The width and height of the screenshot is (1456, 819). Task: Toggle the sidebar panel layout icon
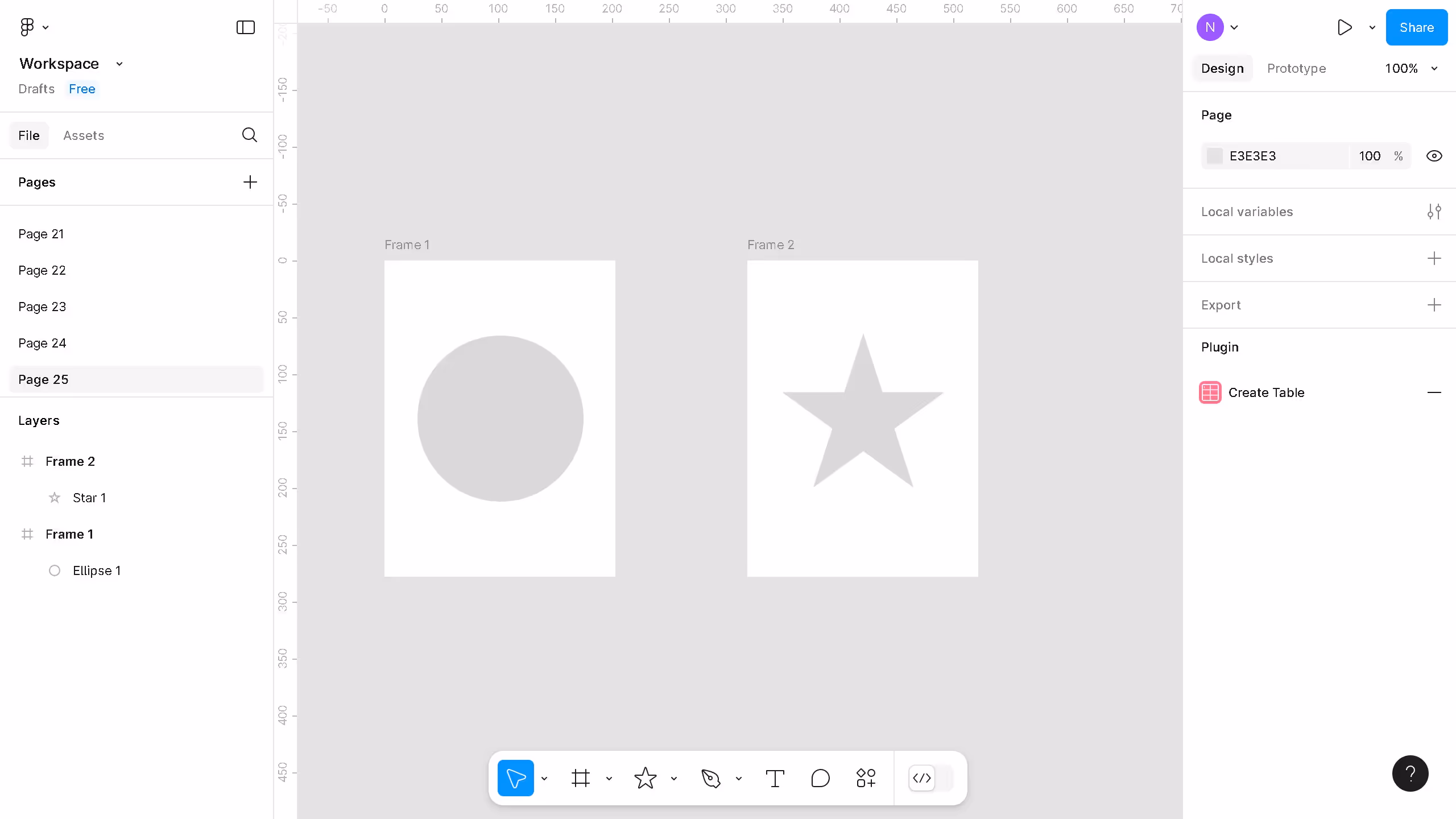pyautogui.click(x=245, y=27)
